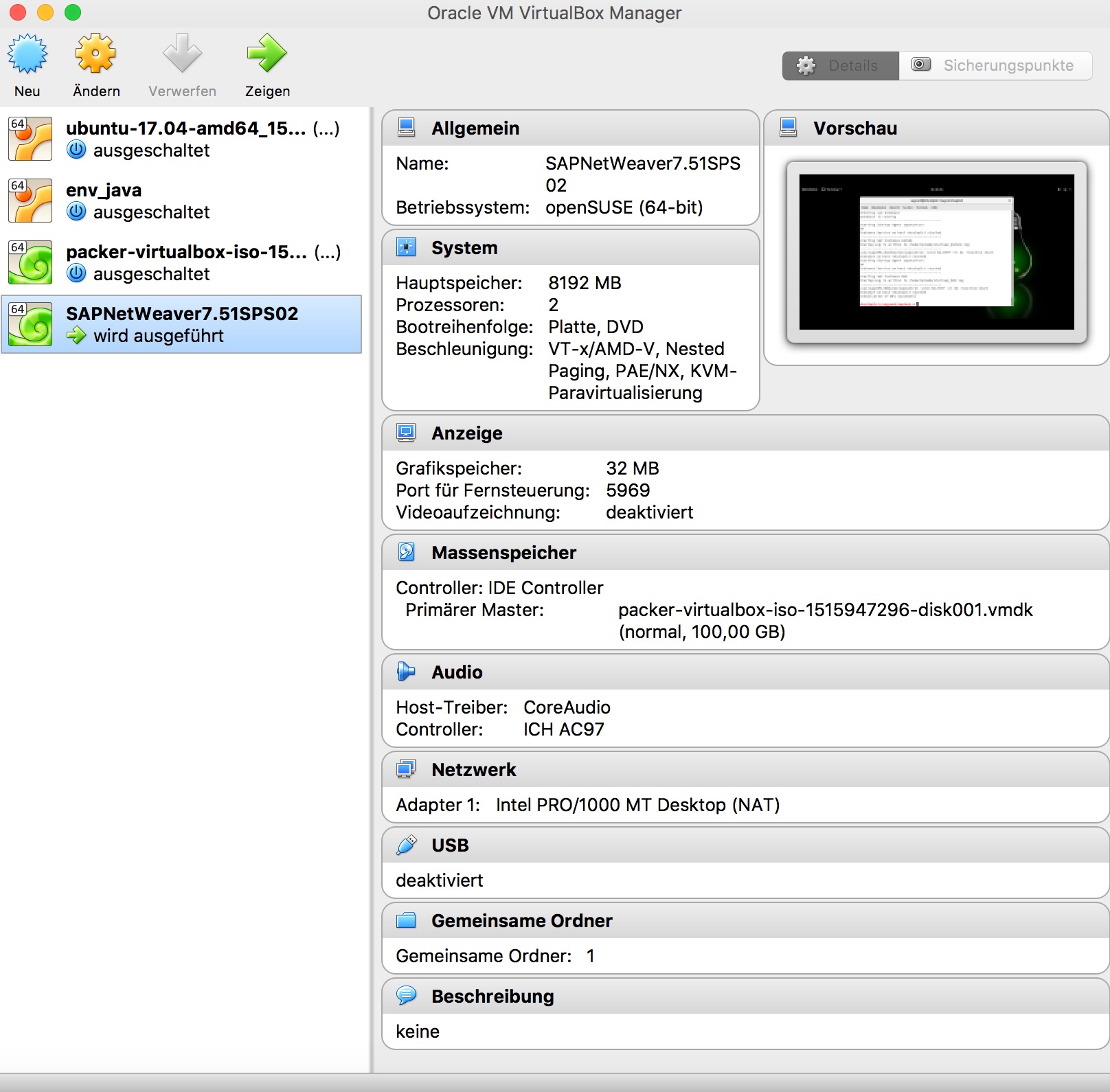Click the Massenspeicher disk icon
Viewport: 1110px width, 1092px height.
[x=407, y=552]
